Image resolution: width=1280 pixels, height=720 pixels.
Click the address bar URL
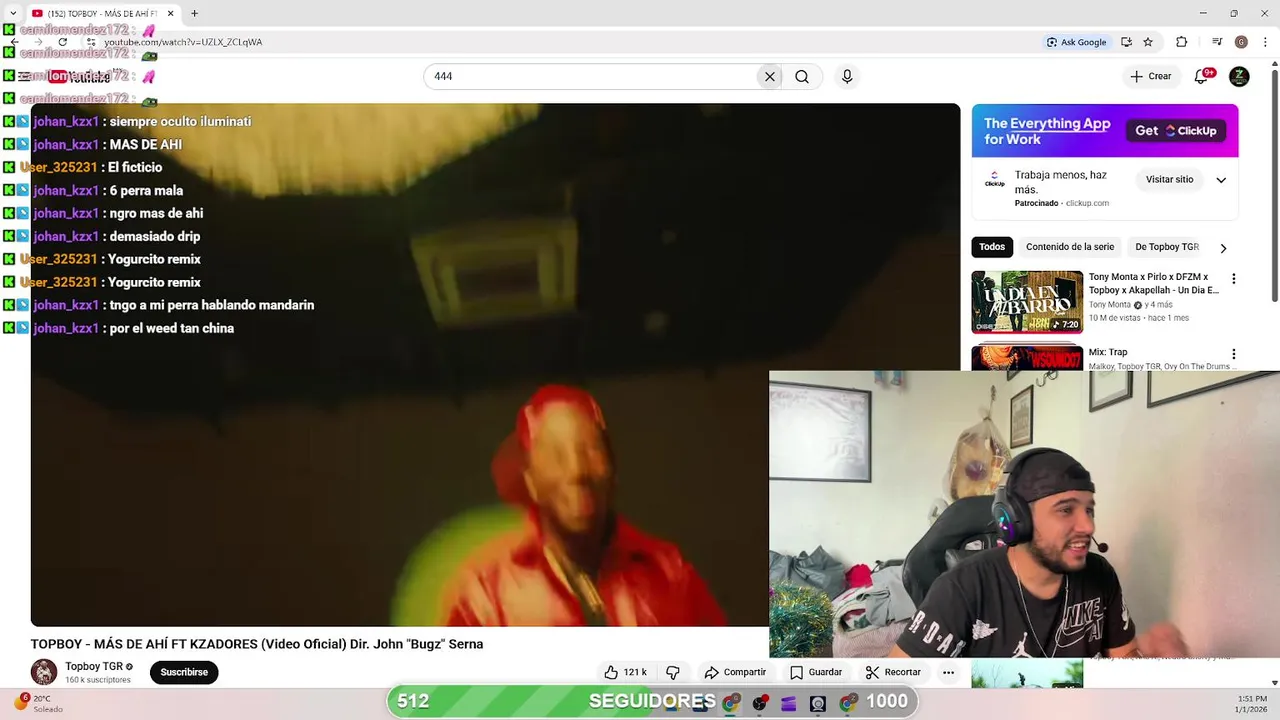tap(183, 42)
